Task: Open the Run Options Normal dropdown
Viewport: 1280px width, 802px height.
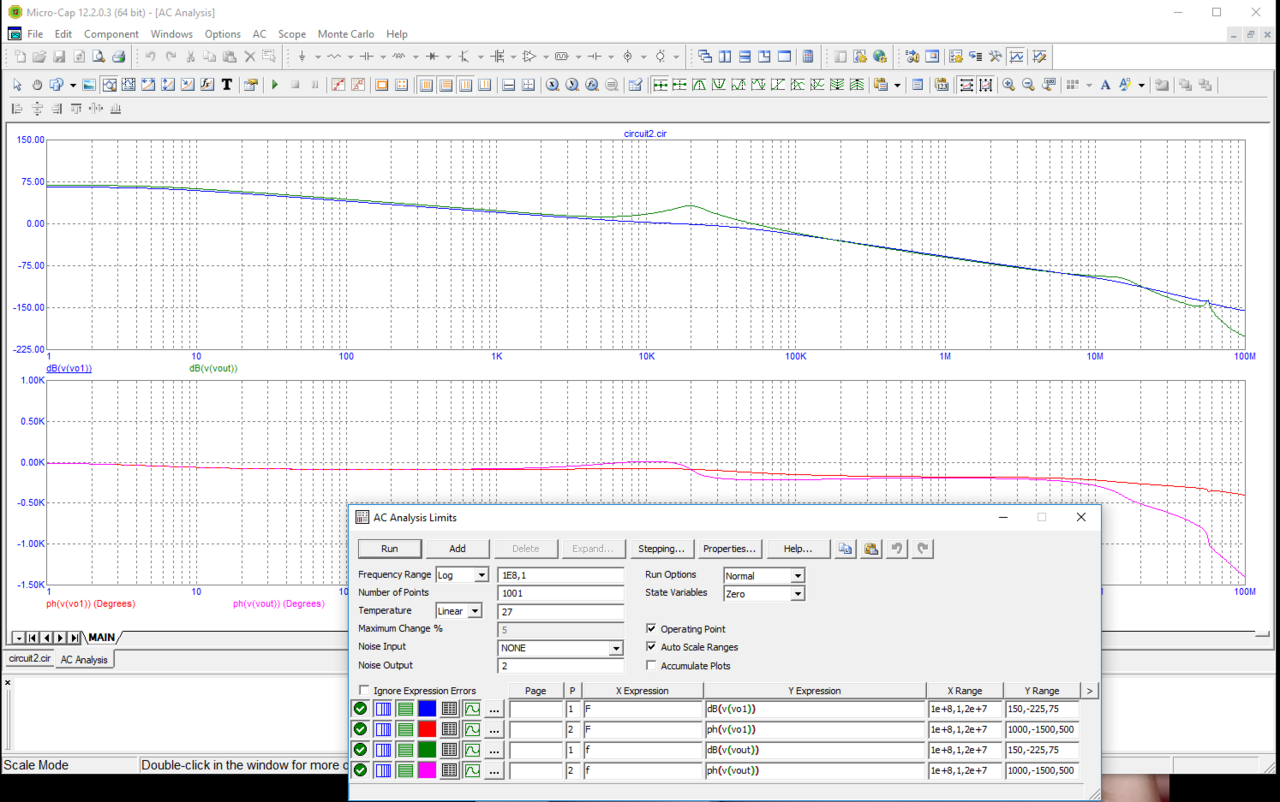Action: 797,576
